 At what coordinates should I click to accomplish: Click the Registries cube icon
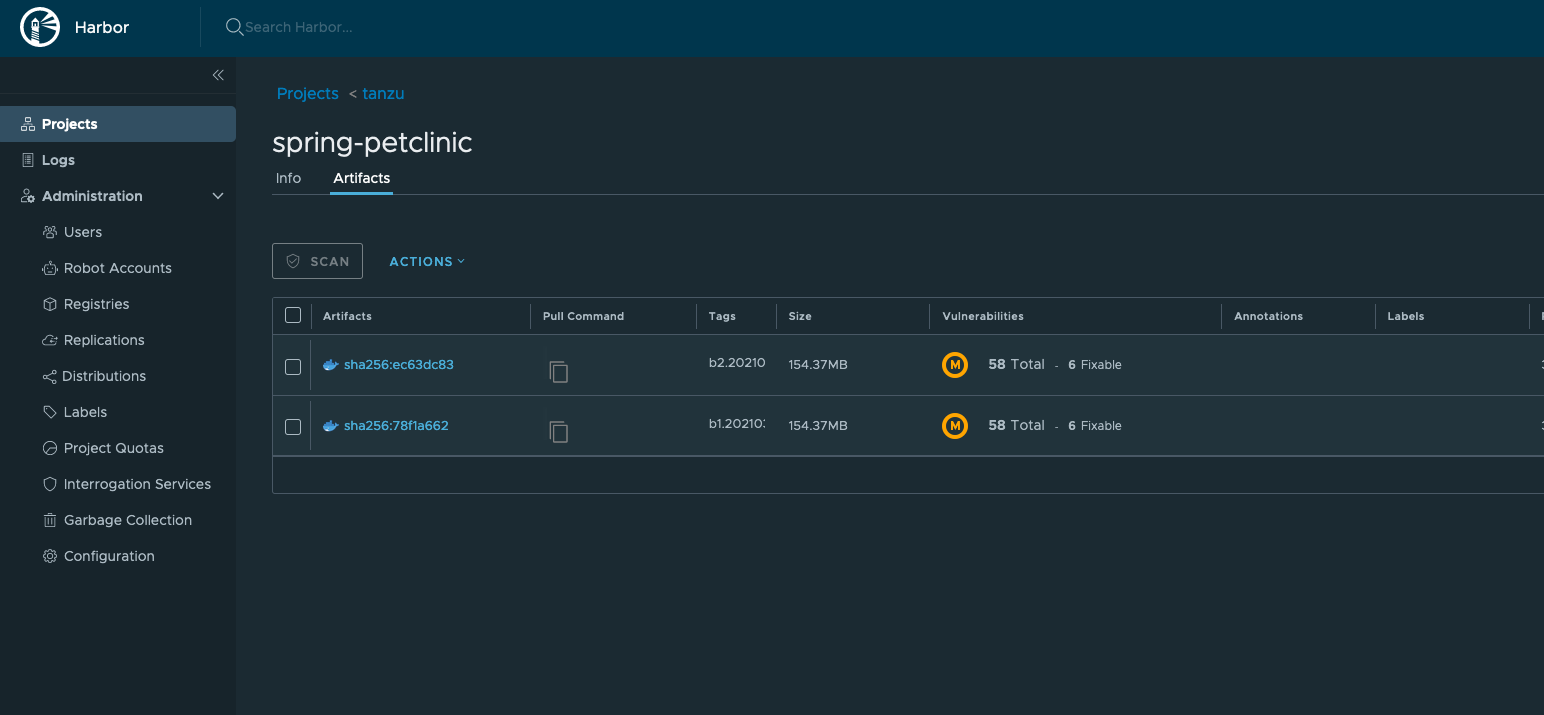coord(50,304)
